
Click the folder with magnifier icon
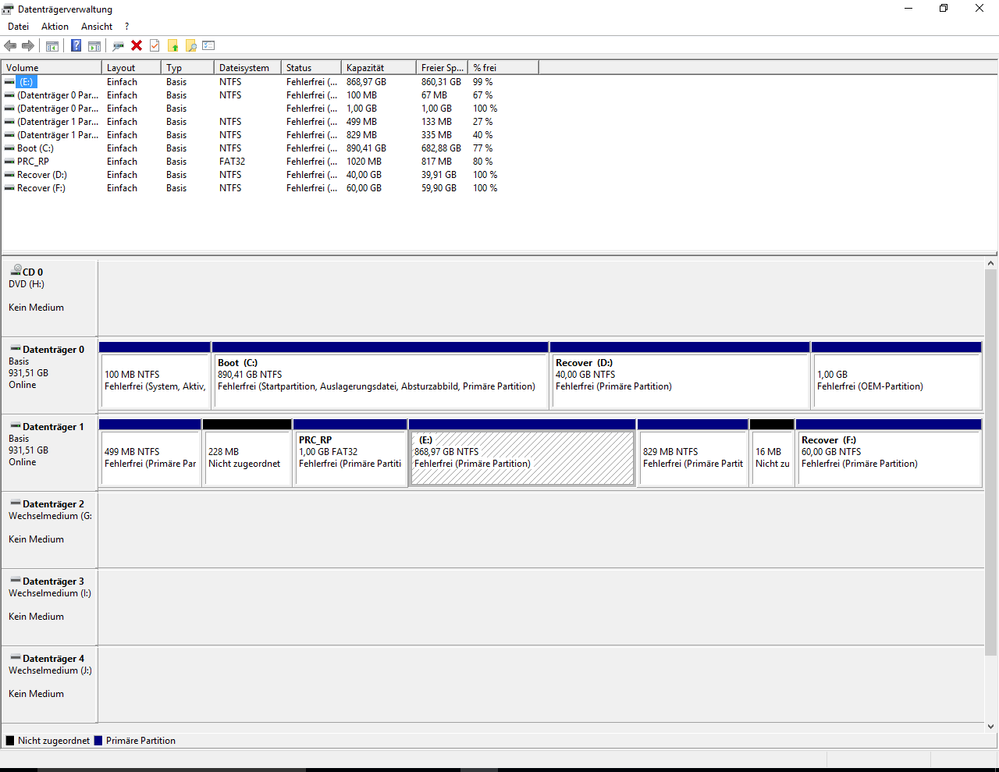(191, 46)
